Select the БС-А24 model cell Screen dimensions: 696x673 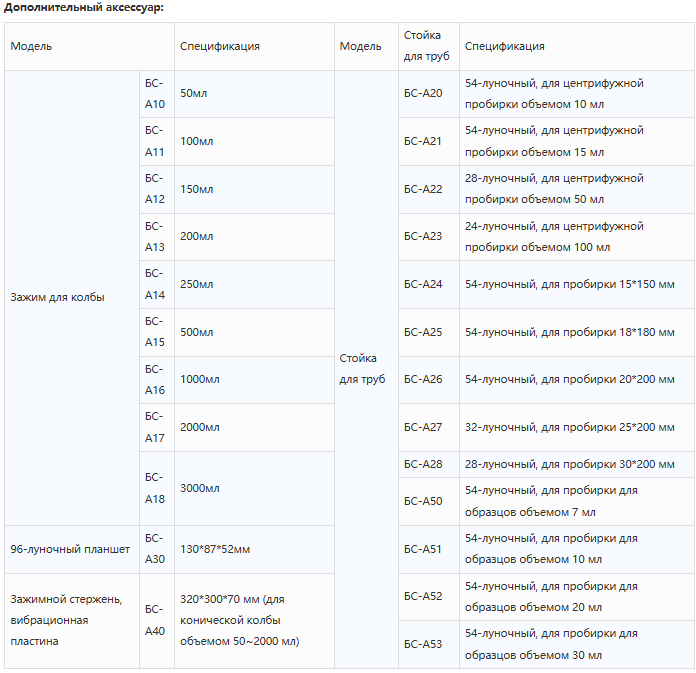pos(428,284)
